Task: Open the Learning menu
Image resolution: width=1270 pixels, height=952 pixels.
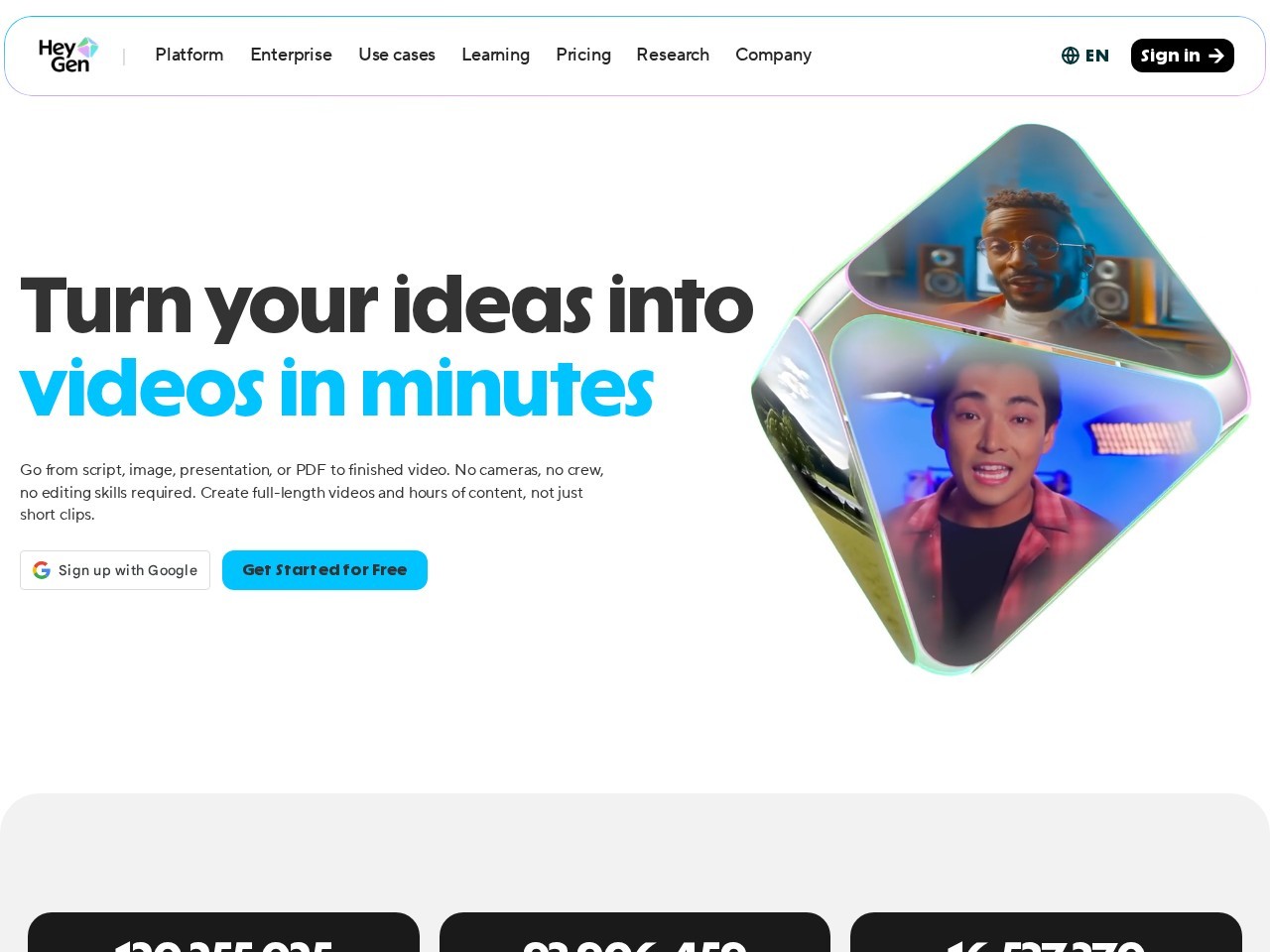Action: (x=495, y=55)
